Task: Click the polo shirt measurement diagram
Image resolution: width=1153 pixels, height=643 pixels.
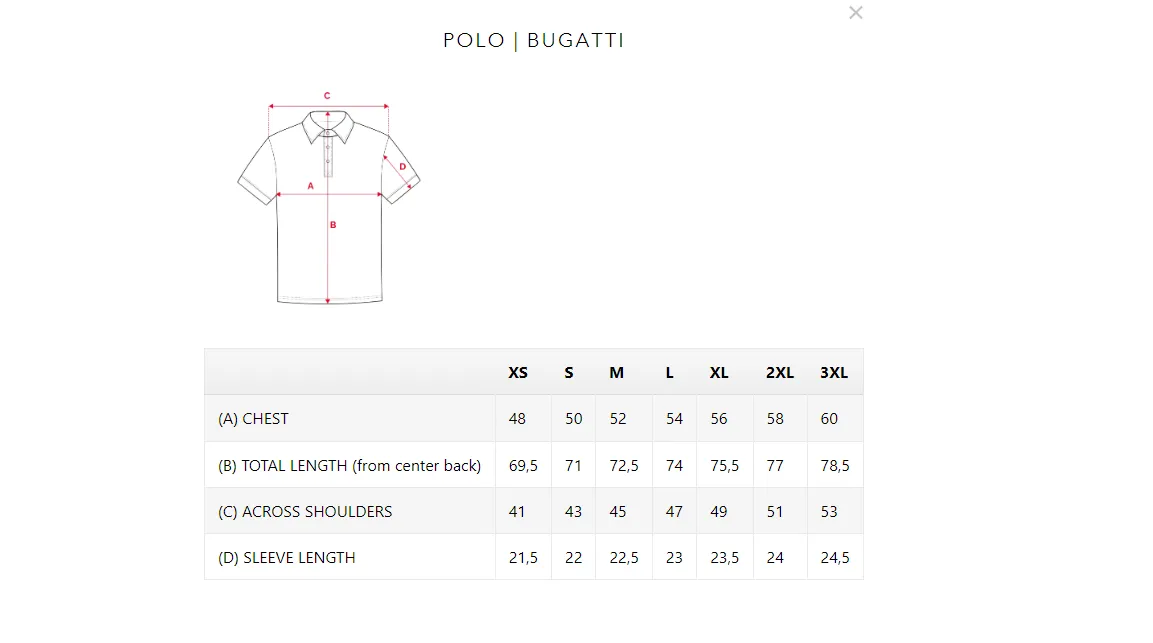Action: (329, 198)
